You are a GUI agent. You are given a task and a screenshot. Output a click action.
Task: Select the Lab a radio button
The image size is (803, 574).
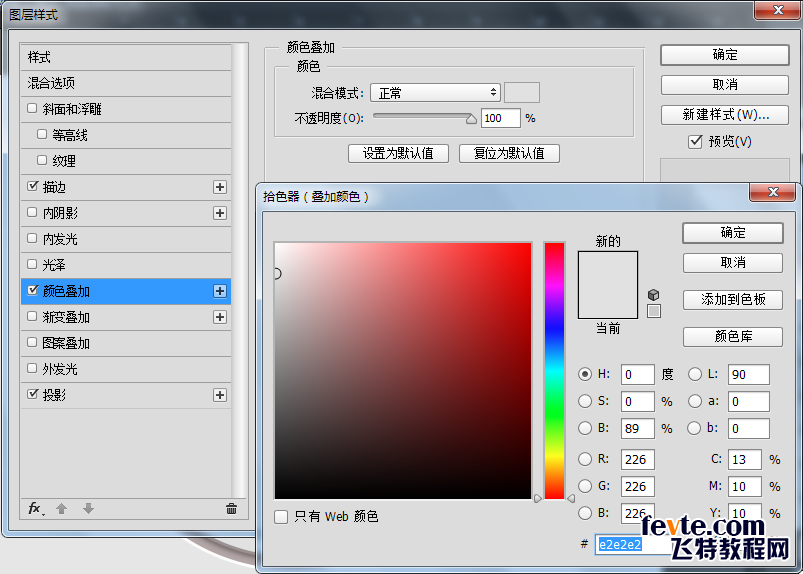point(694,401)
